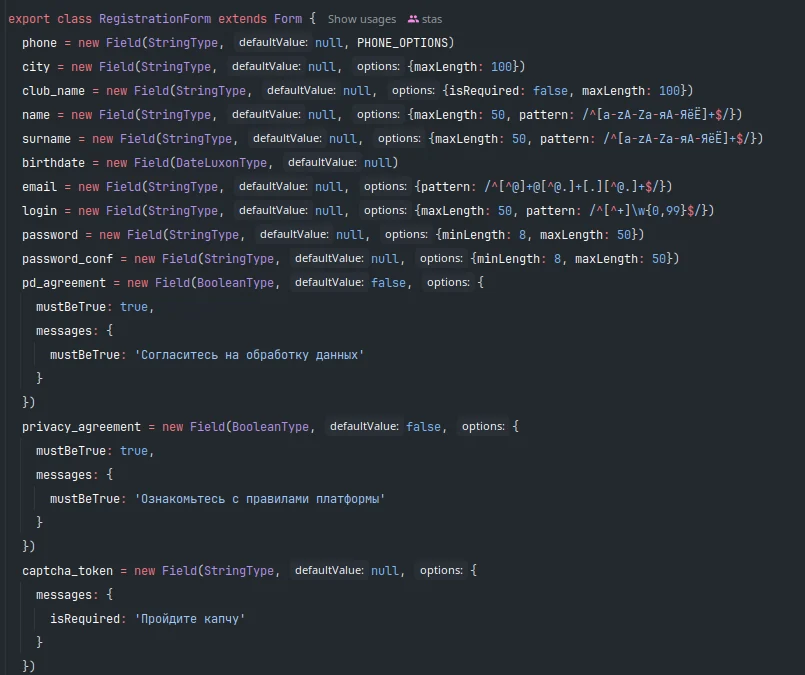
Task: Click the extends keyword
Action: point(242,19)
